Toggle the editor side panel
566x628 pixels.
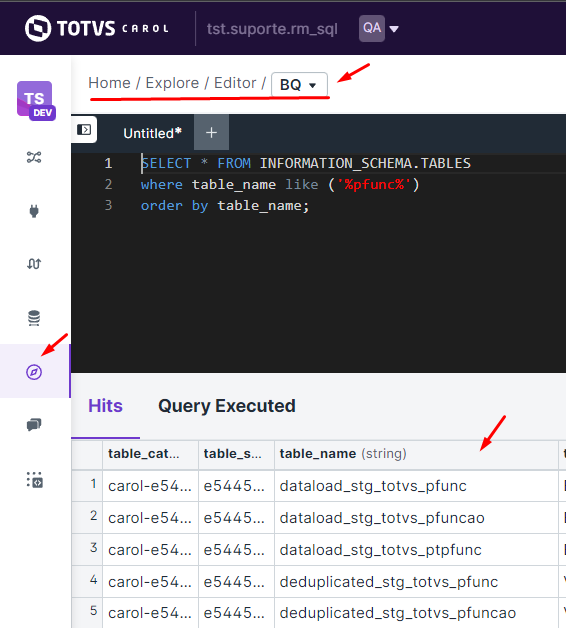(84, 130)
